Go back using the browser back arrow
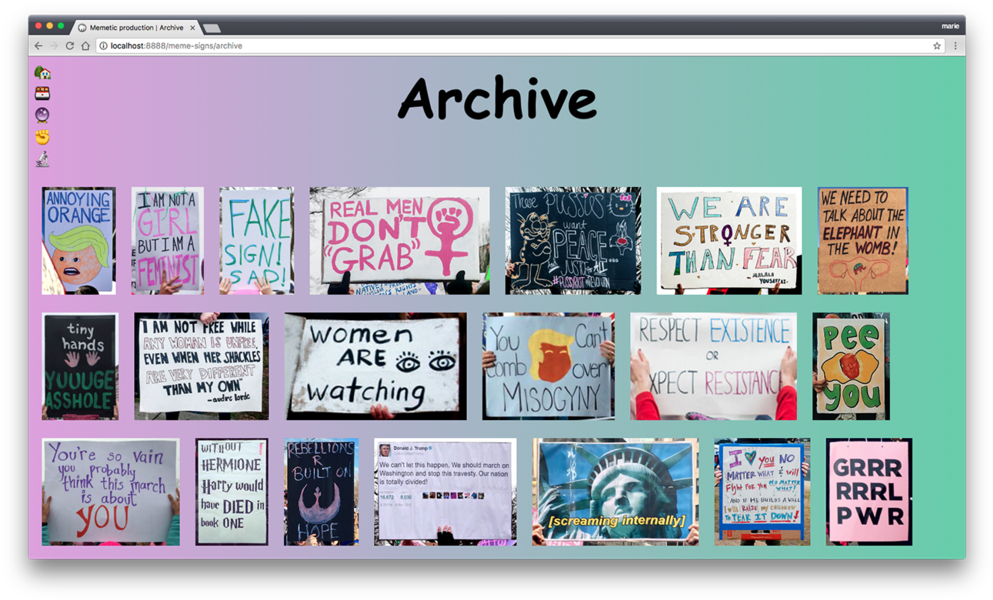Screen dimensions: 993x600 (x=39, y=46)
